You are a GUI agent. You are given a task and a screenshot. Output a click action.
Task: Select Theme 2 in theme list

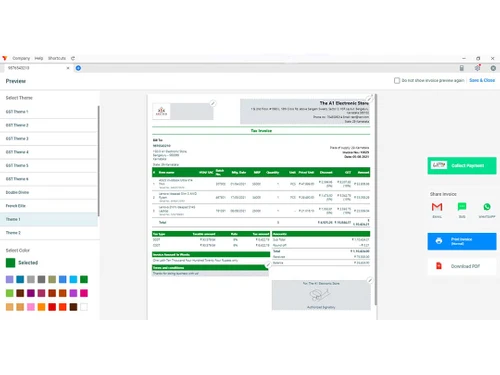point(49,233)
